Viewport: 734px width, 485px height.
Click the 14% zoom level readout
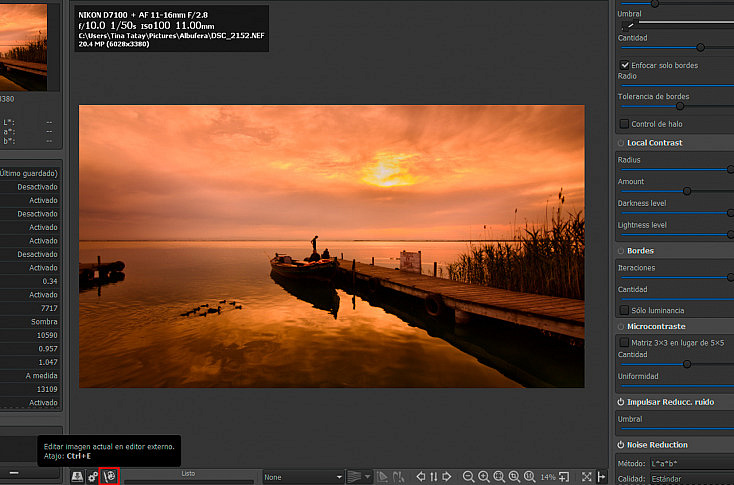547,477
